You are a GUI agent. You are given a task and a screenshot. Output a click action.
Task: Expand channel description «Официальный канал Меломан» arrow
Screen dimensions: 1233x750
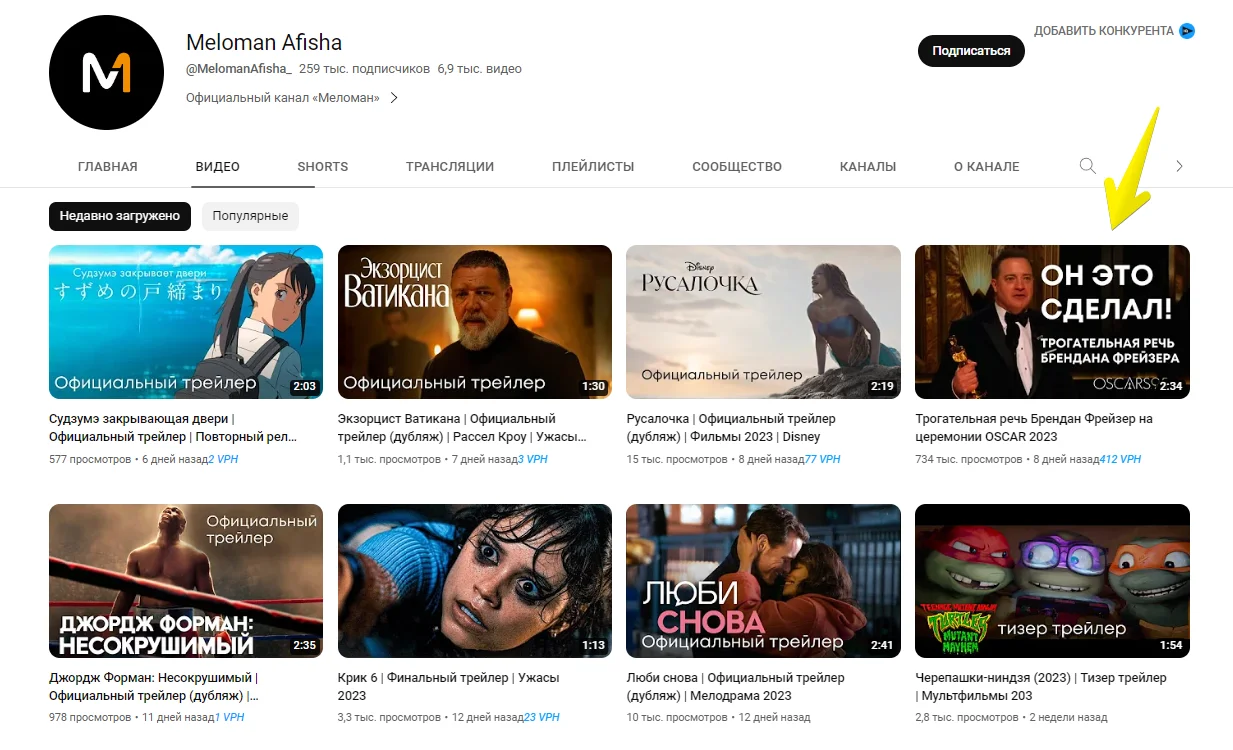click(x=394, y=98)
